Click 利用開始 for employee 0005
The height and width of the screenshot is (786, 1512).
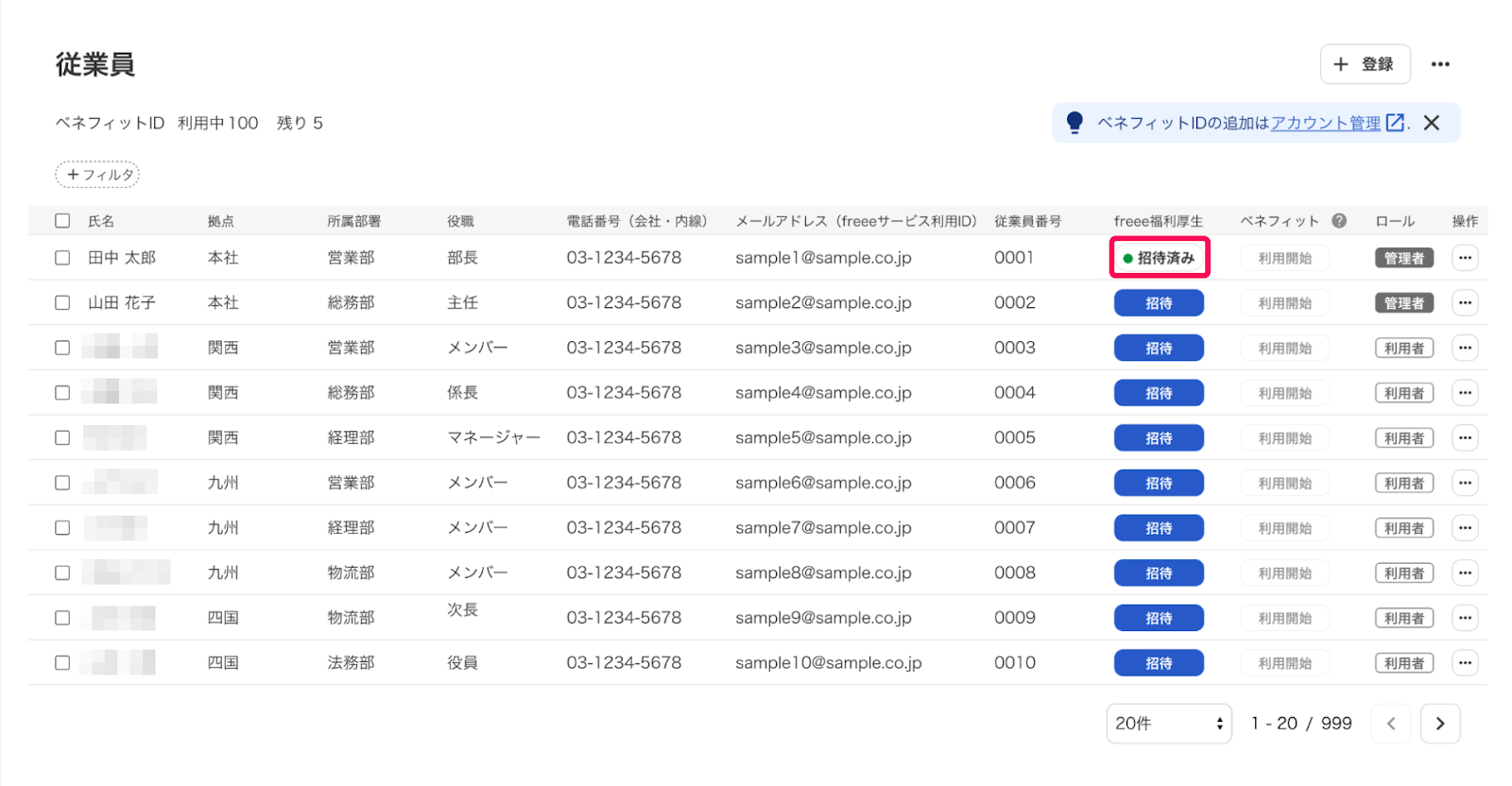tap(1285, 438)
